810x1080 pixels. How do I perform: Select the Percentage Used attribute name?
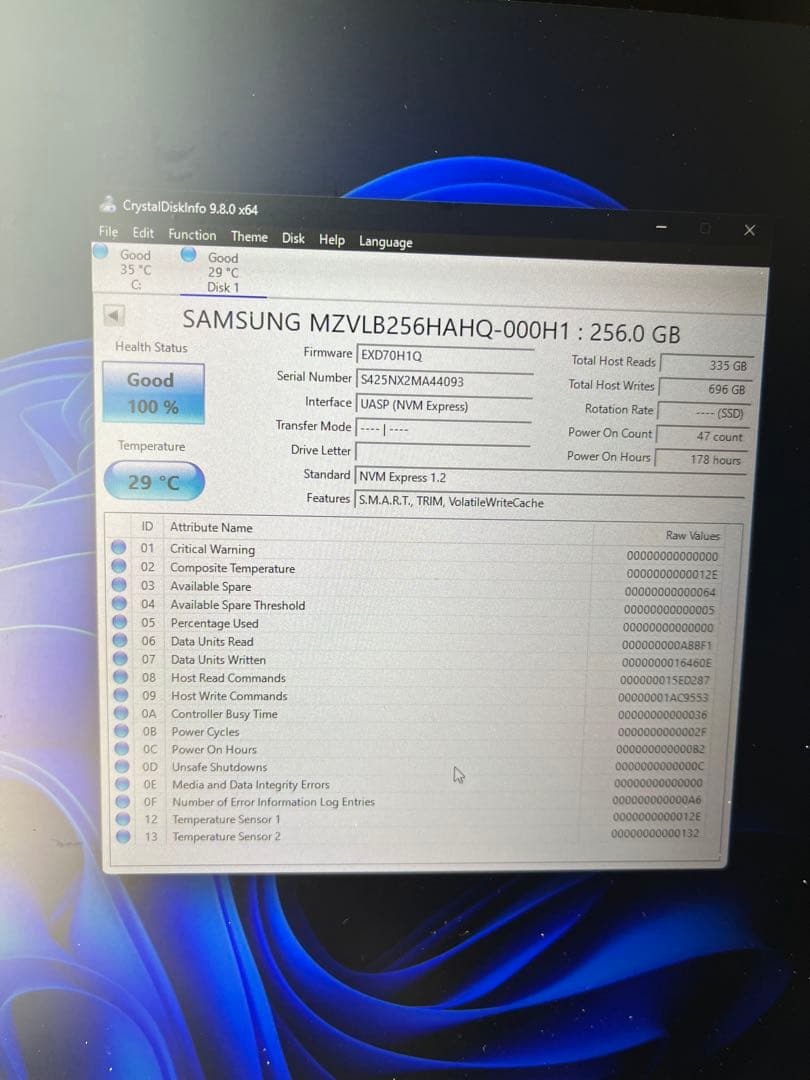214,623
